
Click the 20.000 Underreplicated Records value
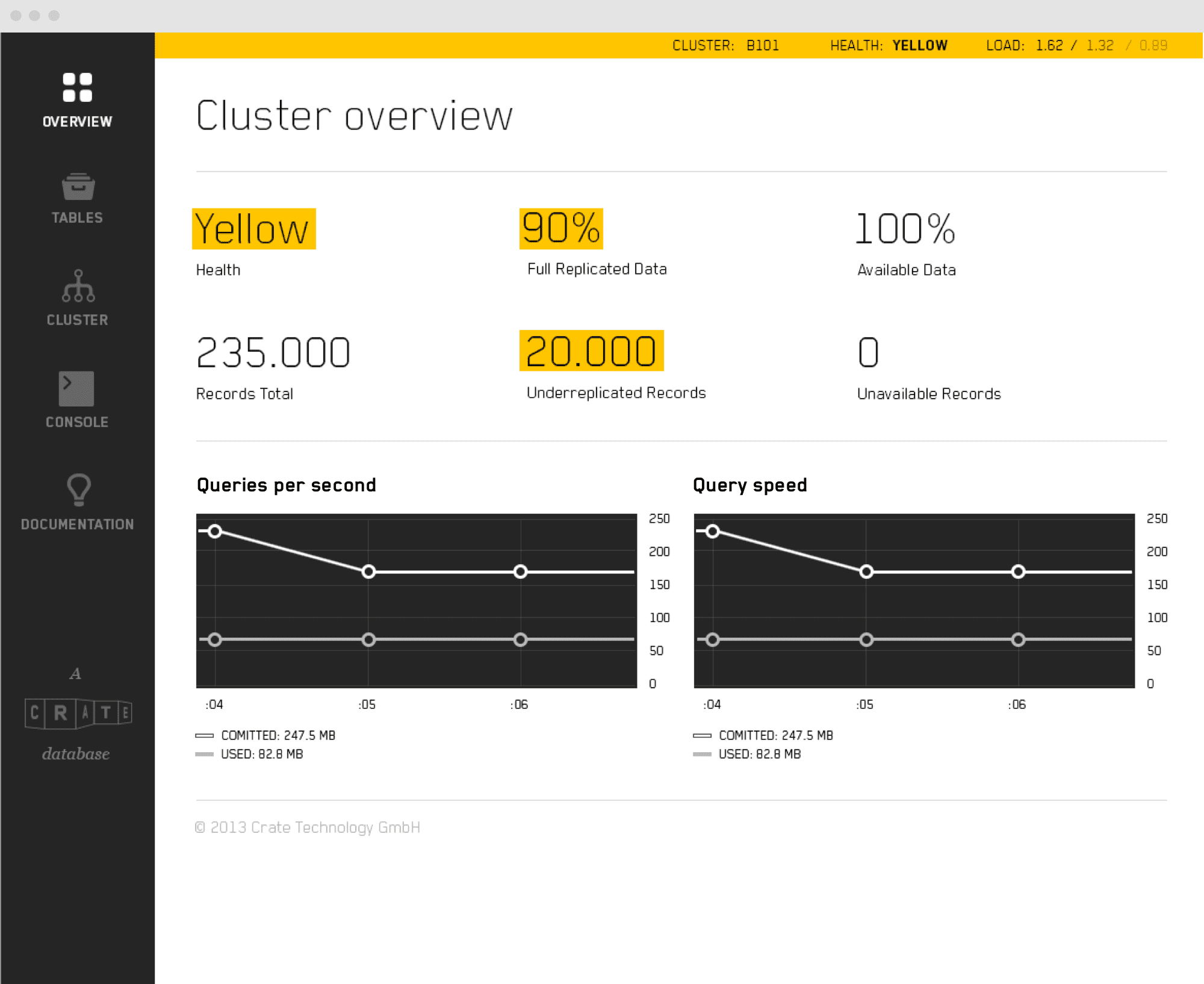pyautogui.click(x=591, y=351)
